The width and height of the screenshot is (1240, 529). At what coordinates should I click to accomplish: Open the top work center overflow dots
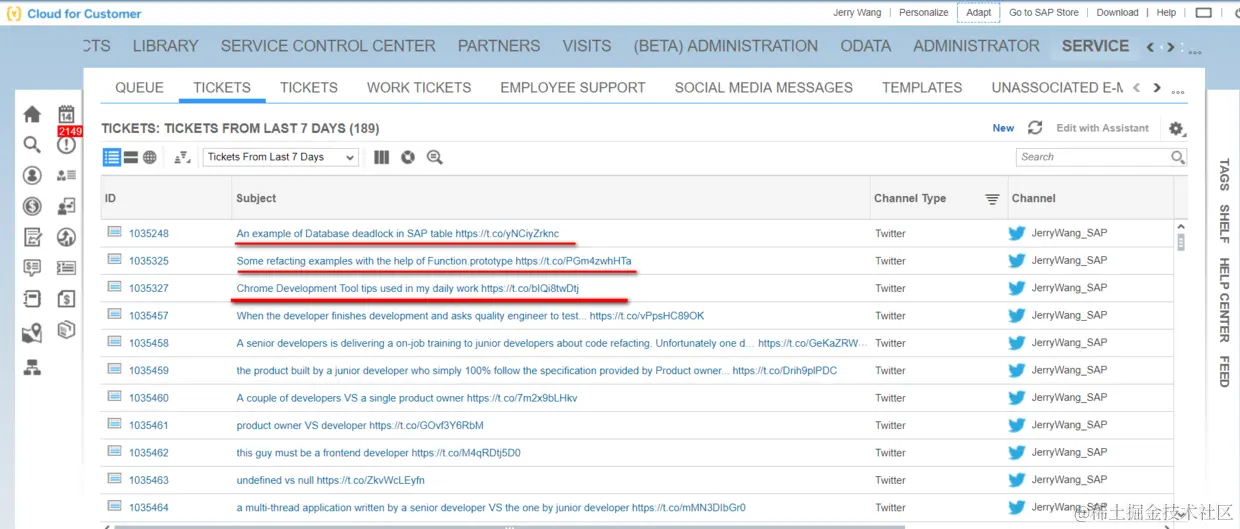(1193, 51)
